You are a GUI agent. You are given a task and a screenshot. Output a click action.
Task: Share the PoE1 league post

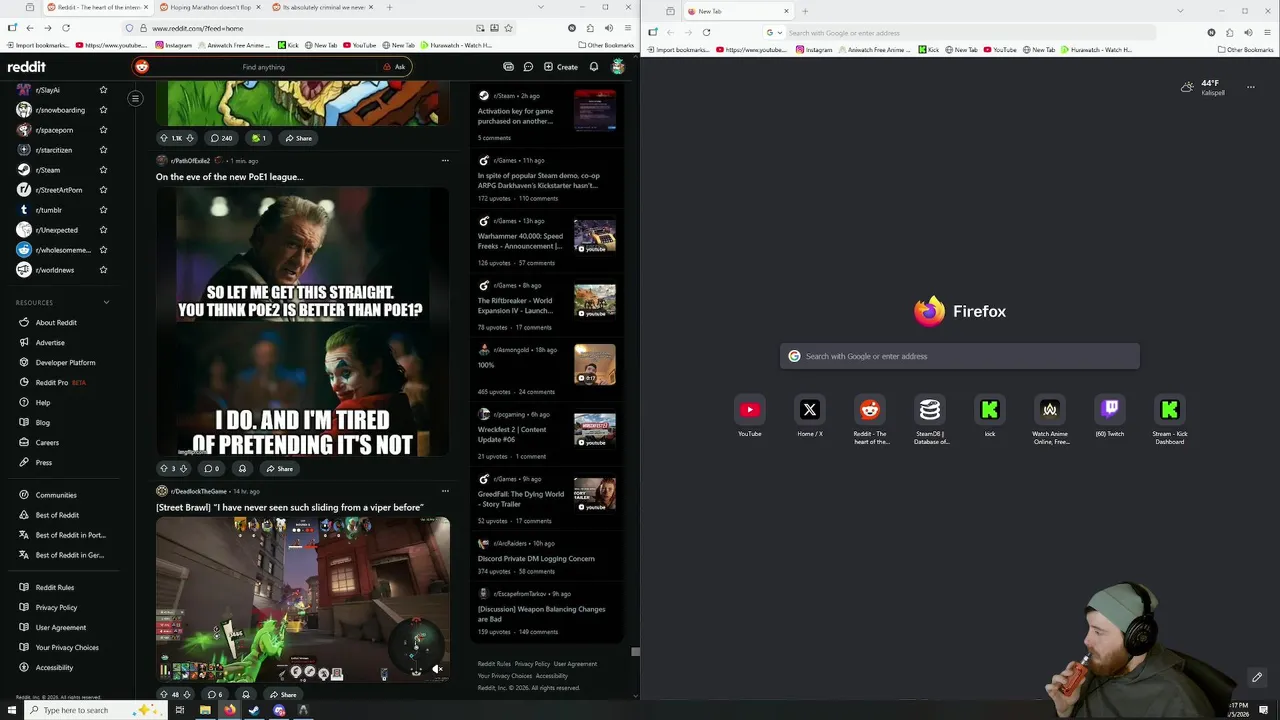pos(279,468)
